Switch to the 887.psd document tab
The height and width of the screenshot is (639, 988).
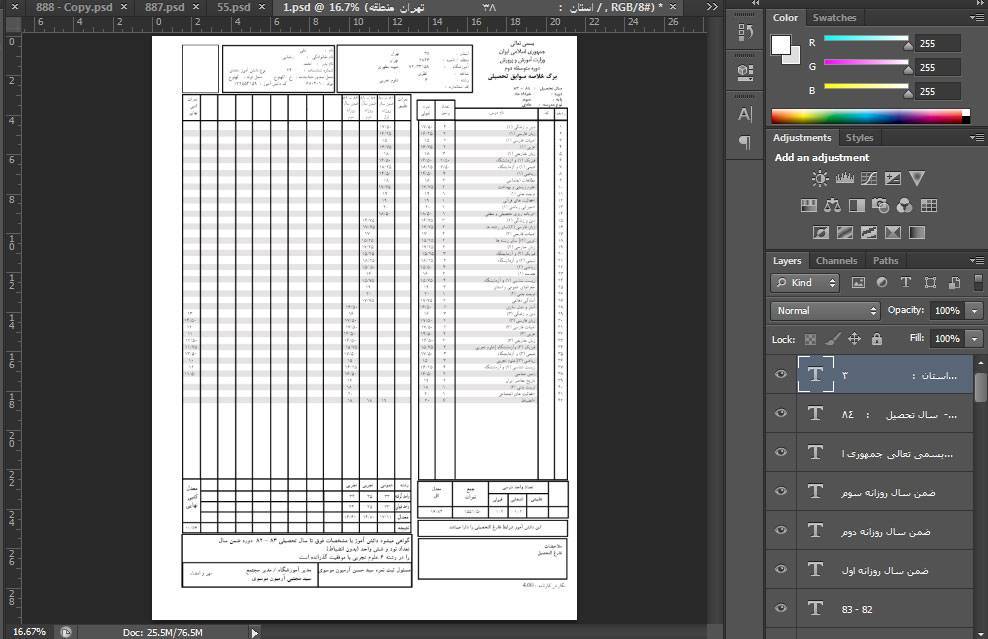(x=164, y=7)
